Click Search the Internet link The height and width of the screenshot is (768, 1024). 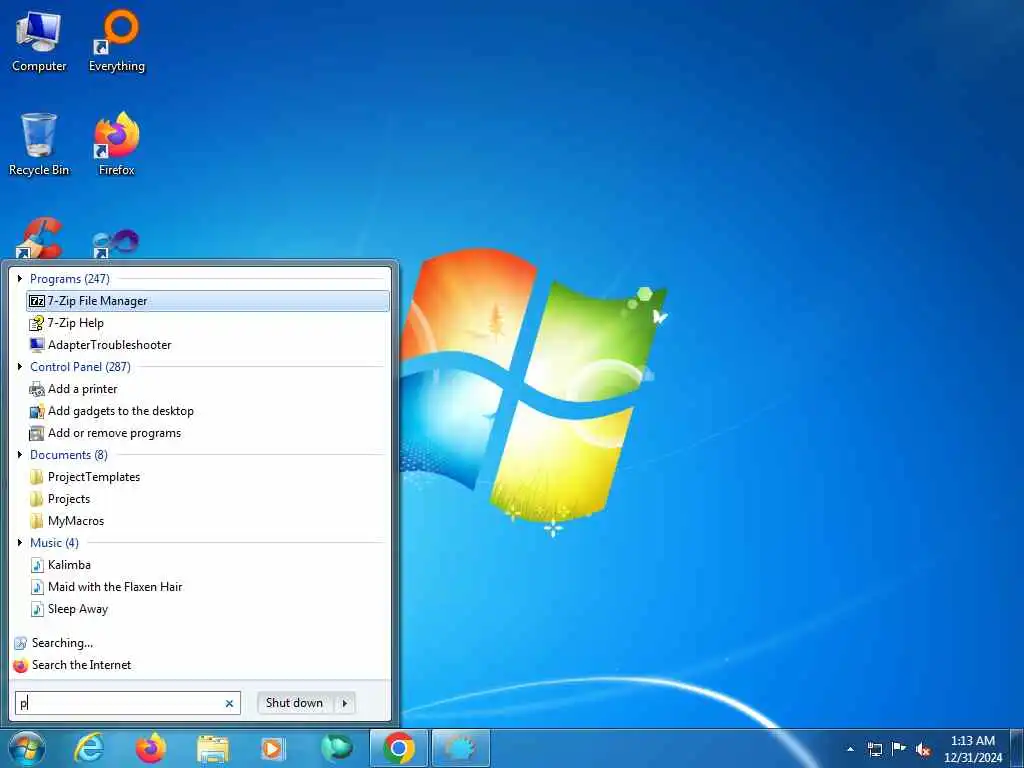(x=82, y=665)
